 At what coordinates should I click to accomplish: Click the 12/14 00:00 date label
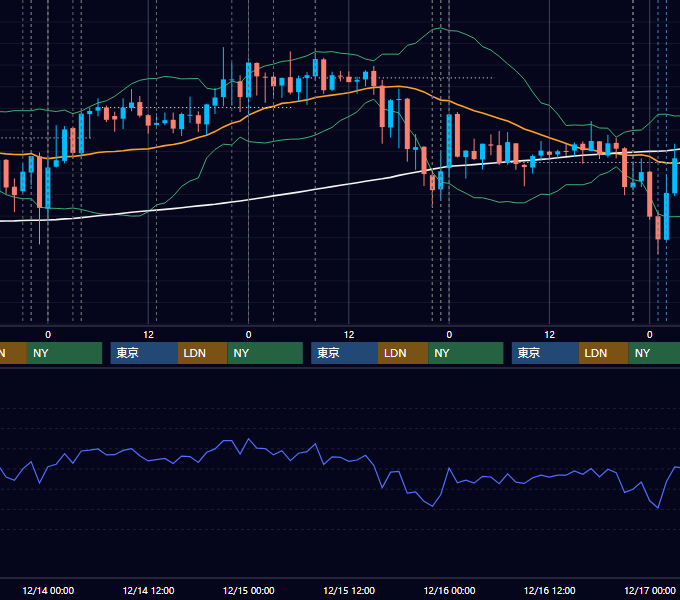(48, 590)
